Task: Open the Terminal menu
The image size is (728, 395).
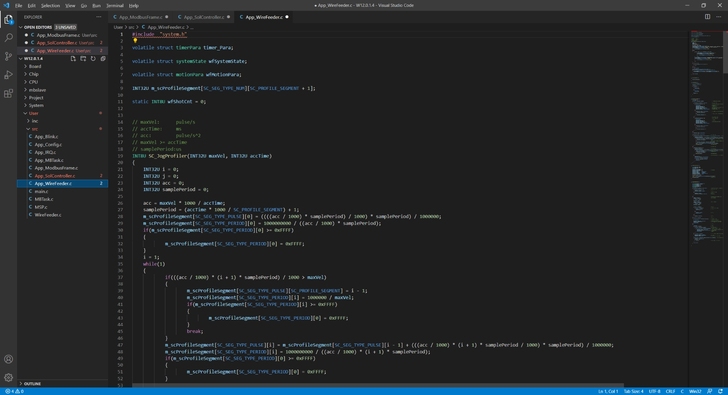Action: coord(115,6)
